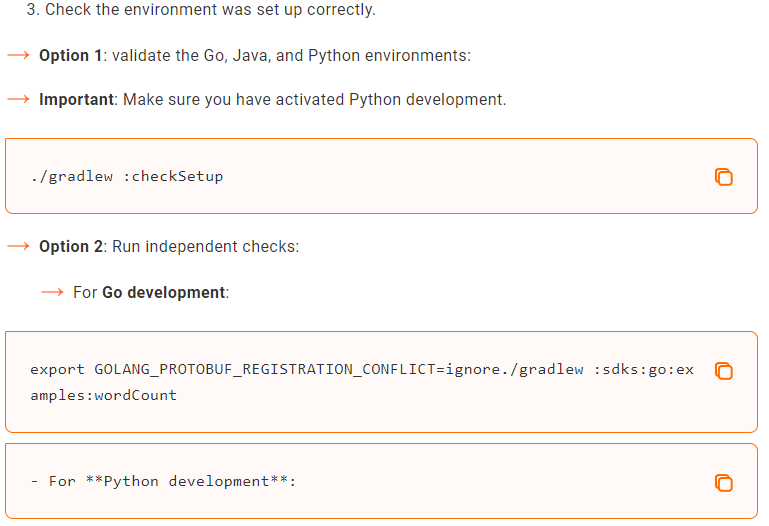Click the amples:wordCount code line
769x526 pixels.
[103, 395]
